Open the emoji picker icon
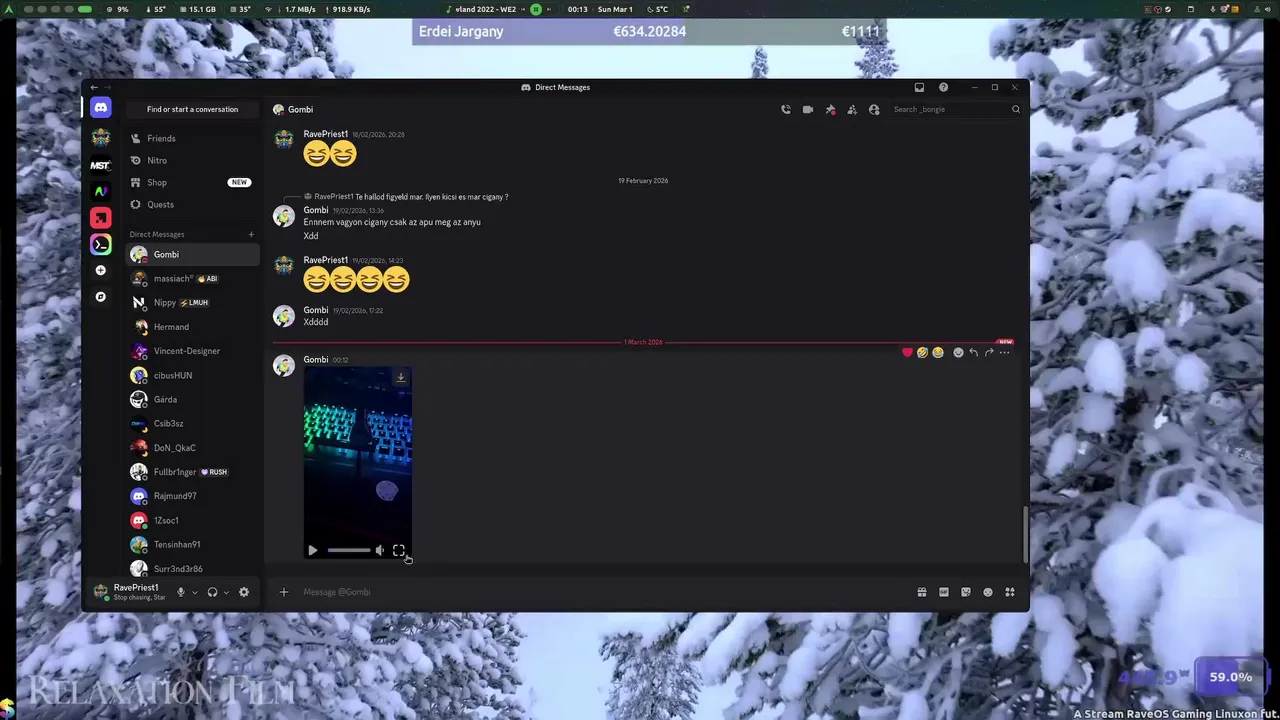1280x720 pixels. [x=988, y=592]
